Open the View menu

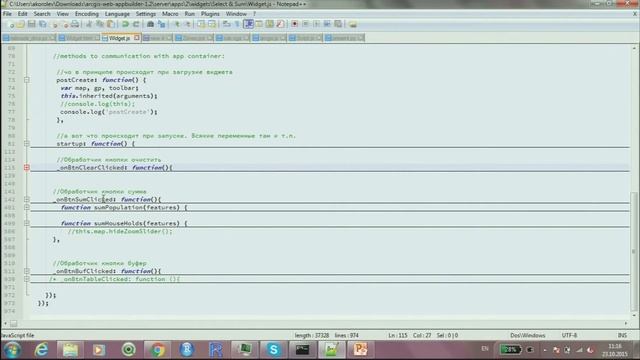click(62, 14)
